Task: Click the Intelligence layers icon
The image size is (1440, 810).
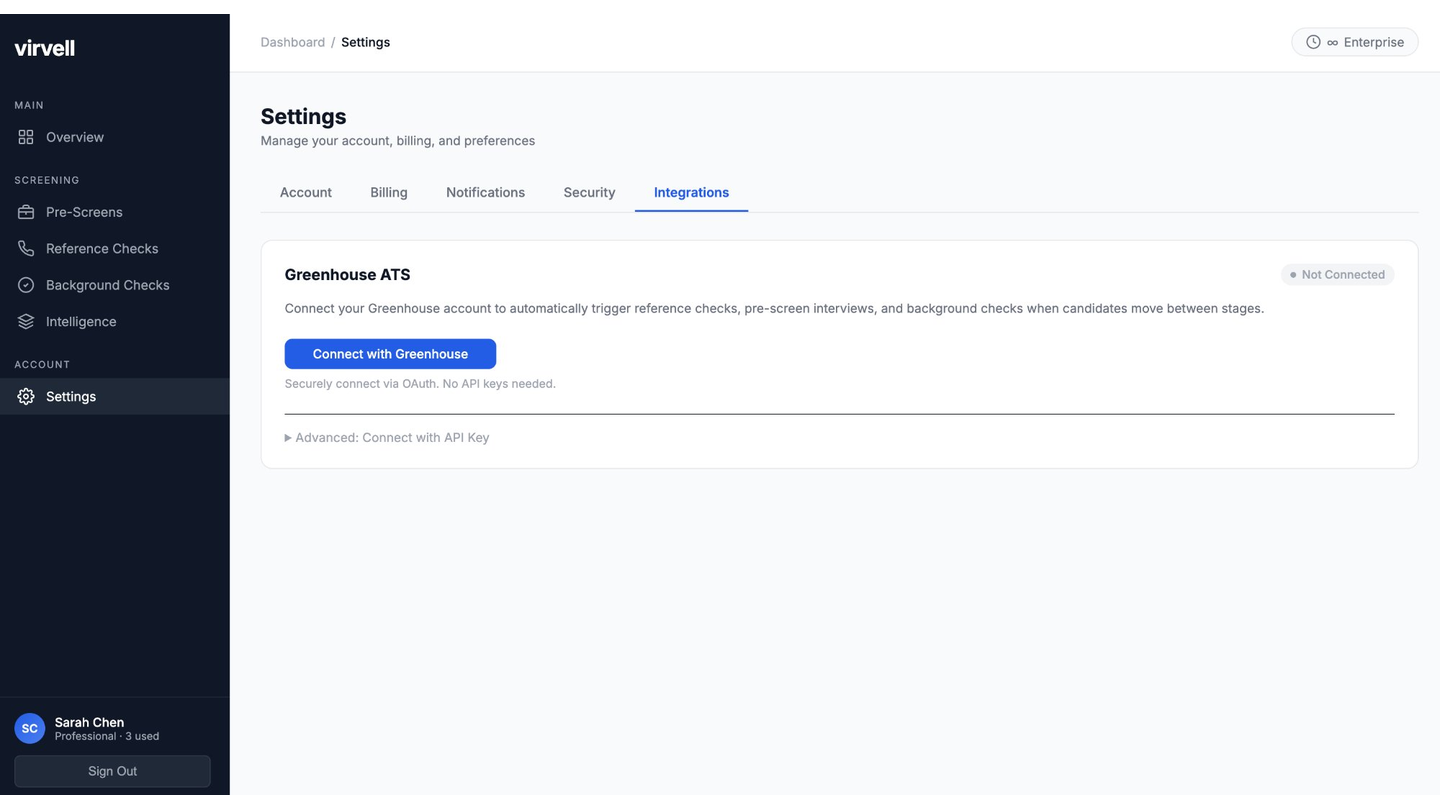Action: tap(26, 321)
